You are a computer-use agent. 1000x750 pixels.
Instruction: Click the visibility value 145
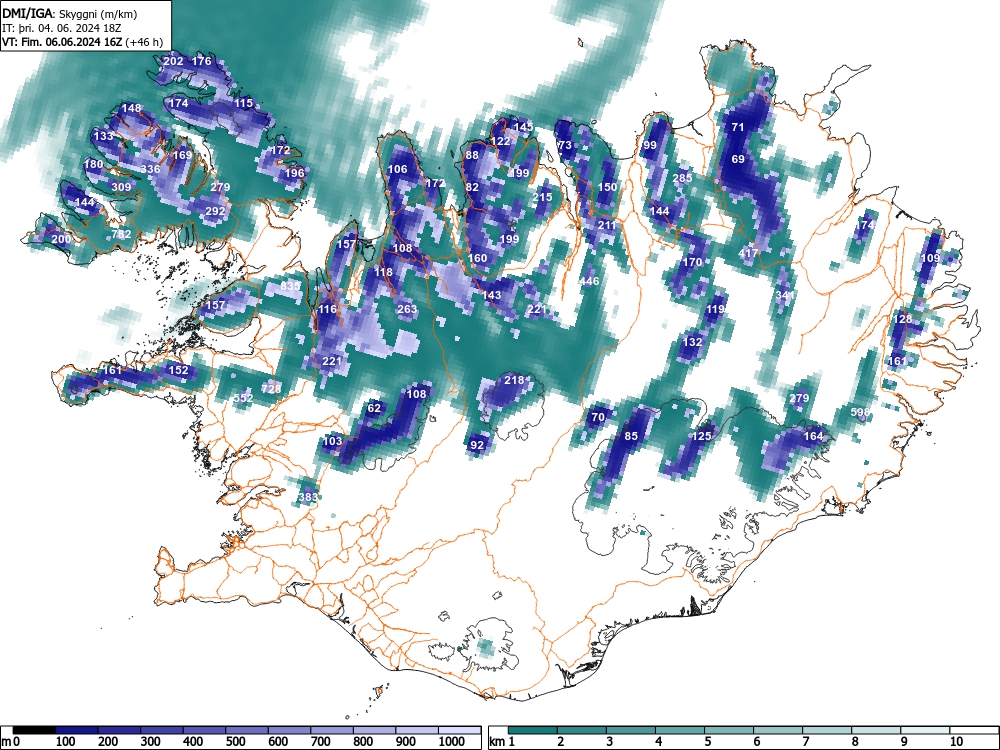(523, 127)
